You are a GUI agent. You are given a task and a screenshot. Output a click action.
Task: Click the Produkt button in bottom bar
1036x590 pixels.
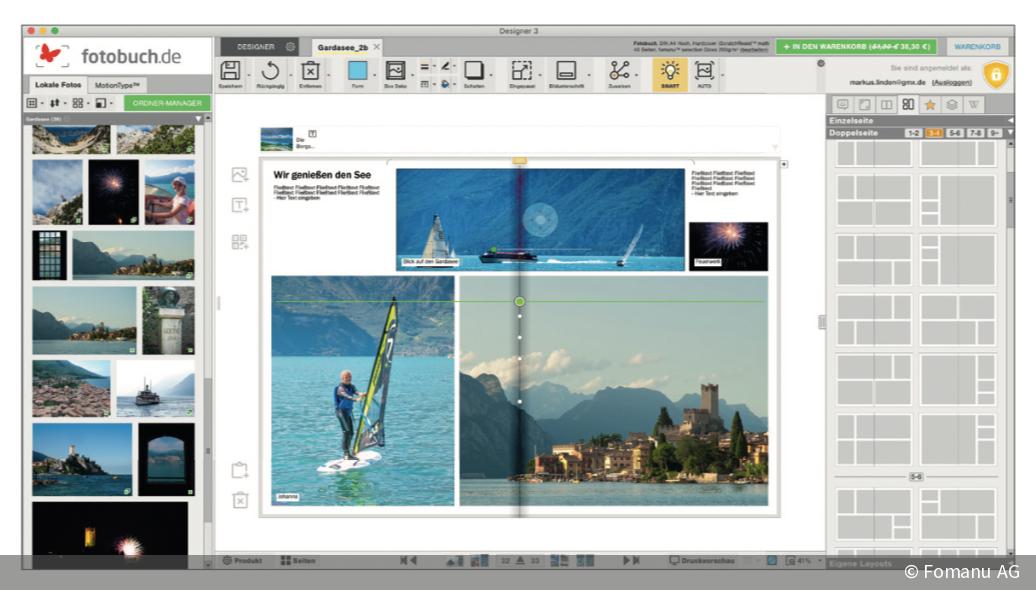[x=242, y=560]
